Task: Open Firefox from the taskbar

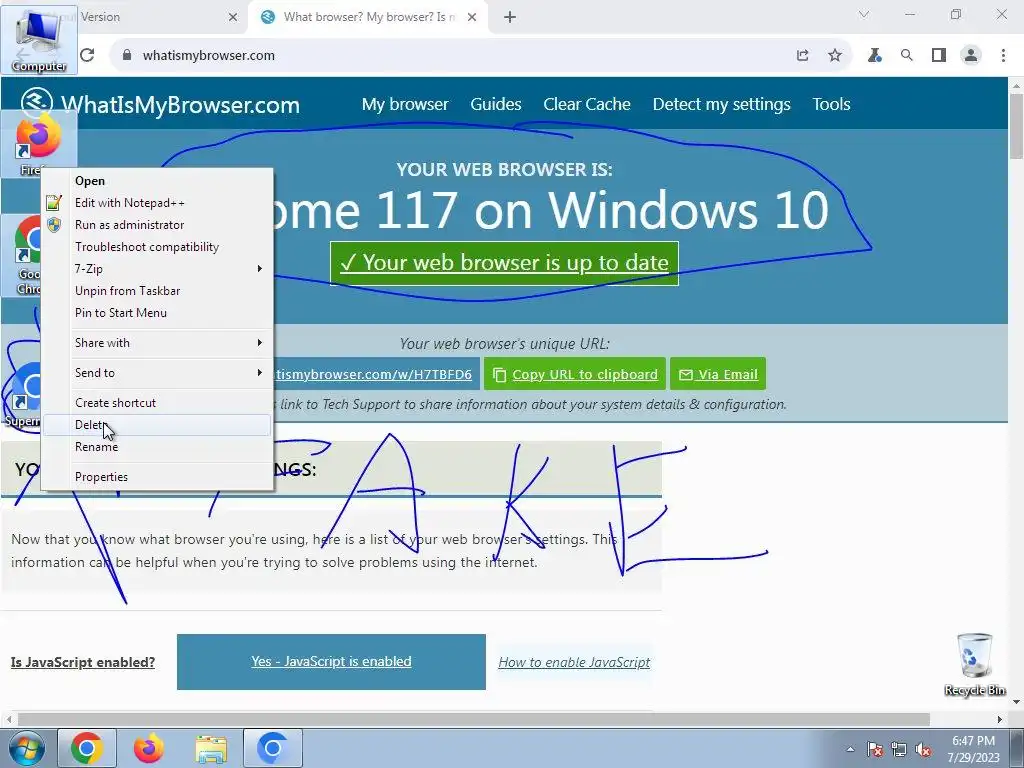Action: [148, 748]
